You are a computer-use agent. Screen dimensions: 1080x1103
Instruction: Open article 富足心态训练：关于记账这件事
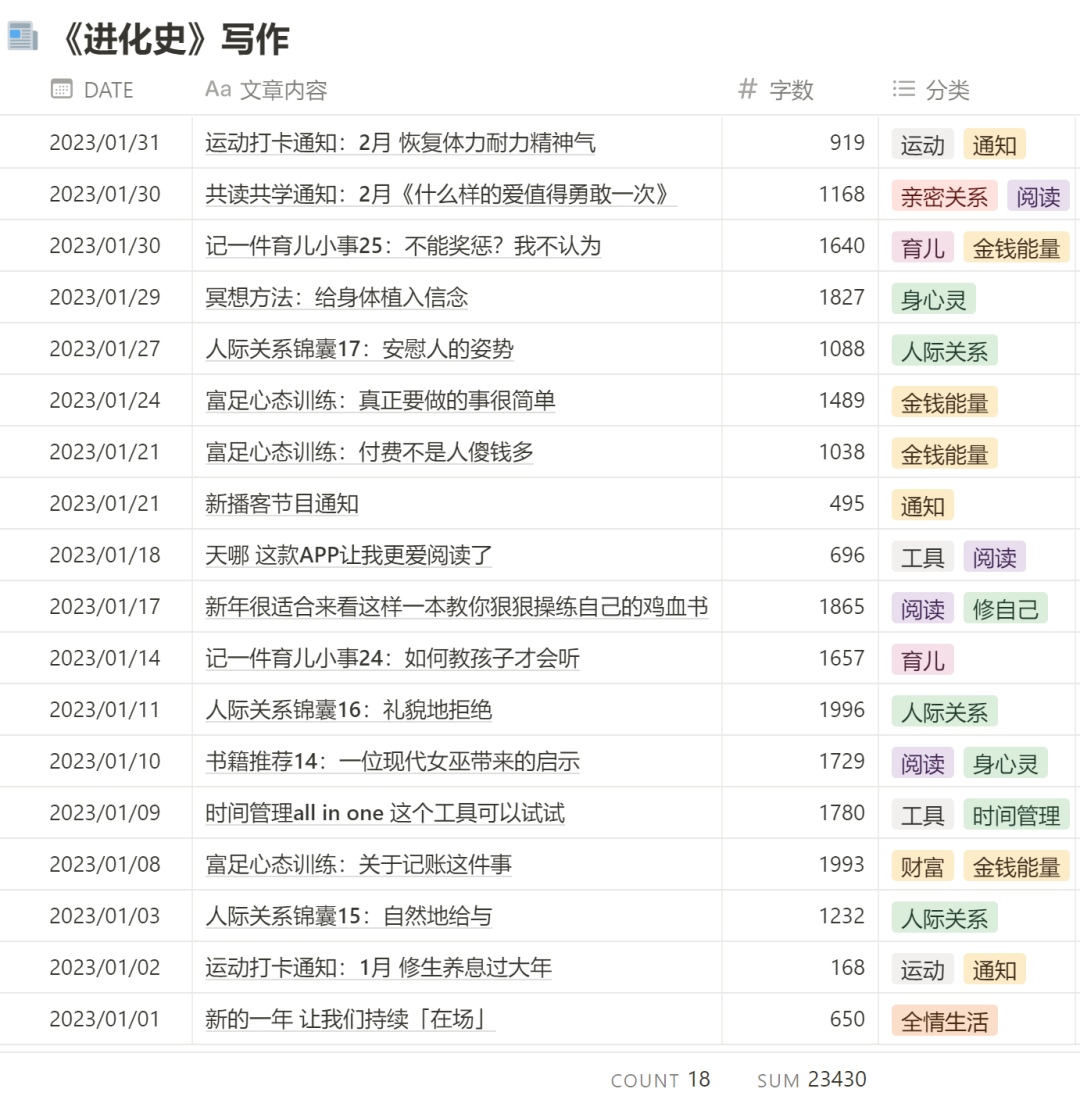(x=359, y=865)
